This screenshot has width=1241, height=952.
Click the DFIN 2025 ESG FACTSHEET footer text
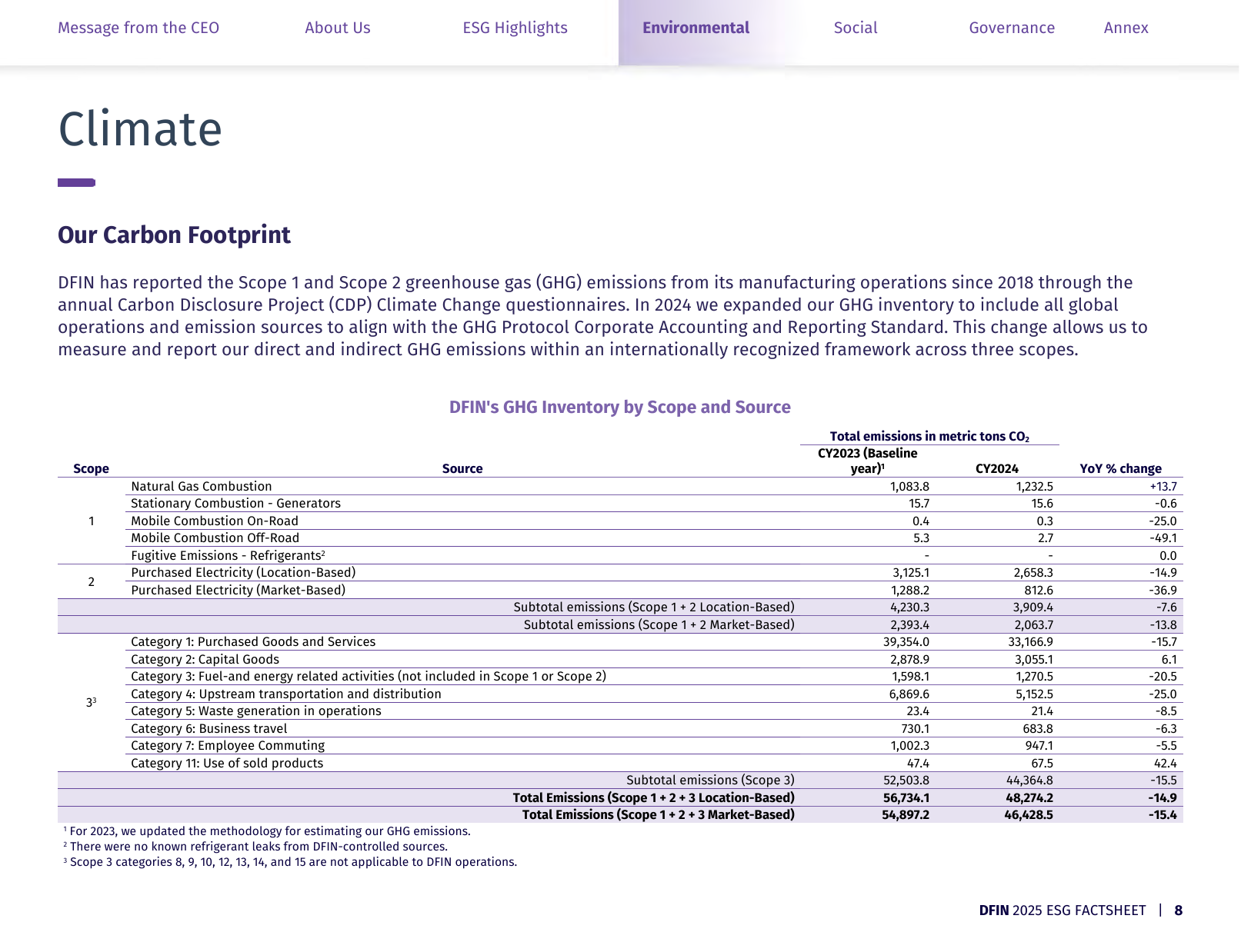[x=1063, y=910]
